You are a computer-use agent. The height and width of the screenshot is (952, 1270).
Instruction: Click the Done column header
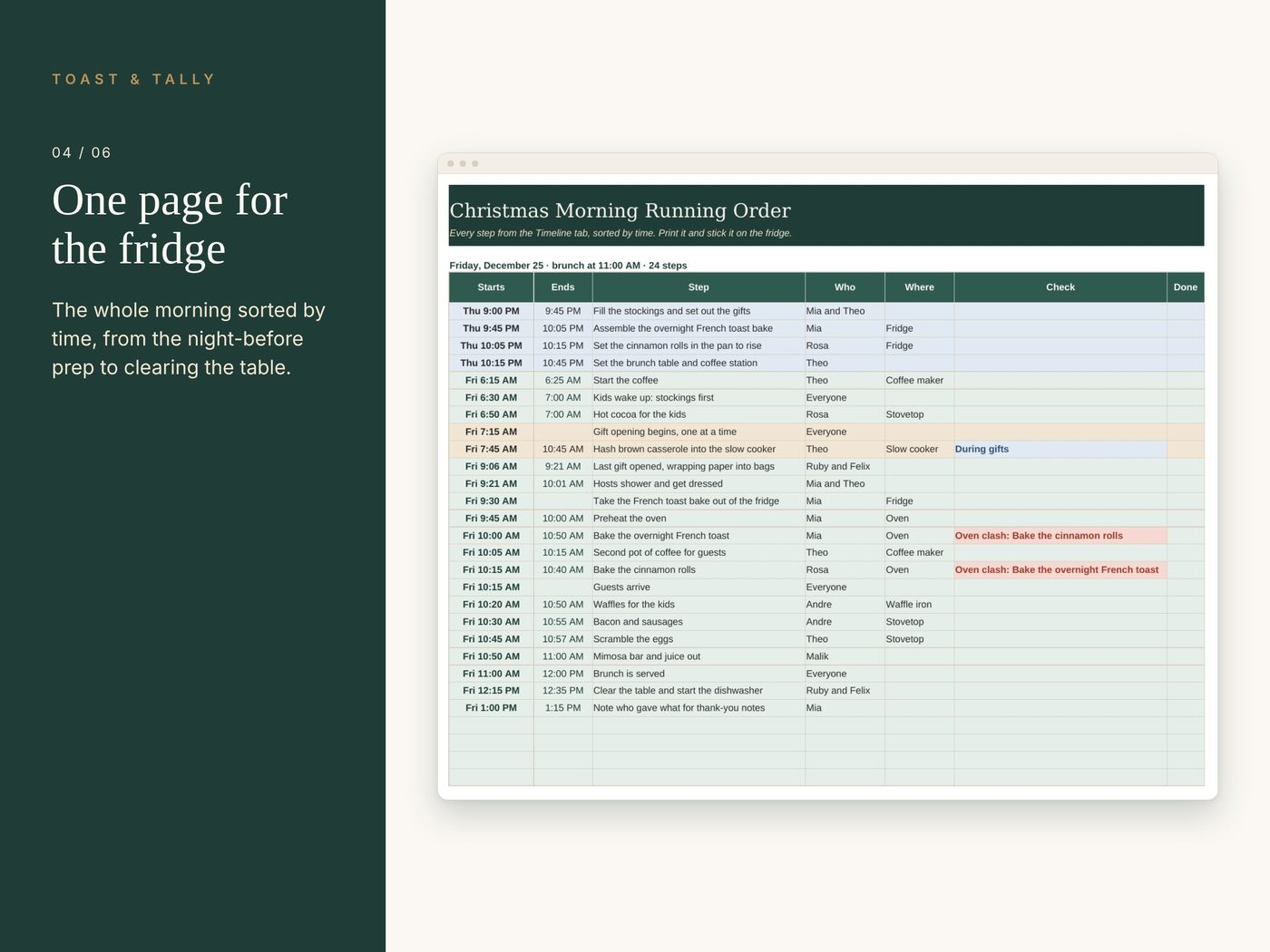coord(1186,287)
